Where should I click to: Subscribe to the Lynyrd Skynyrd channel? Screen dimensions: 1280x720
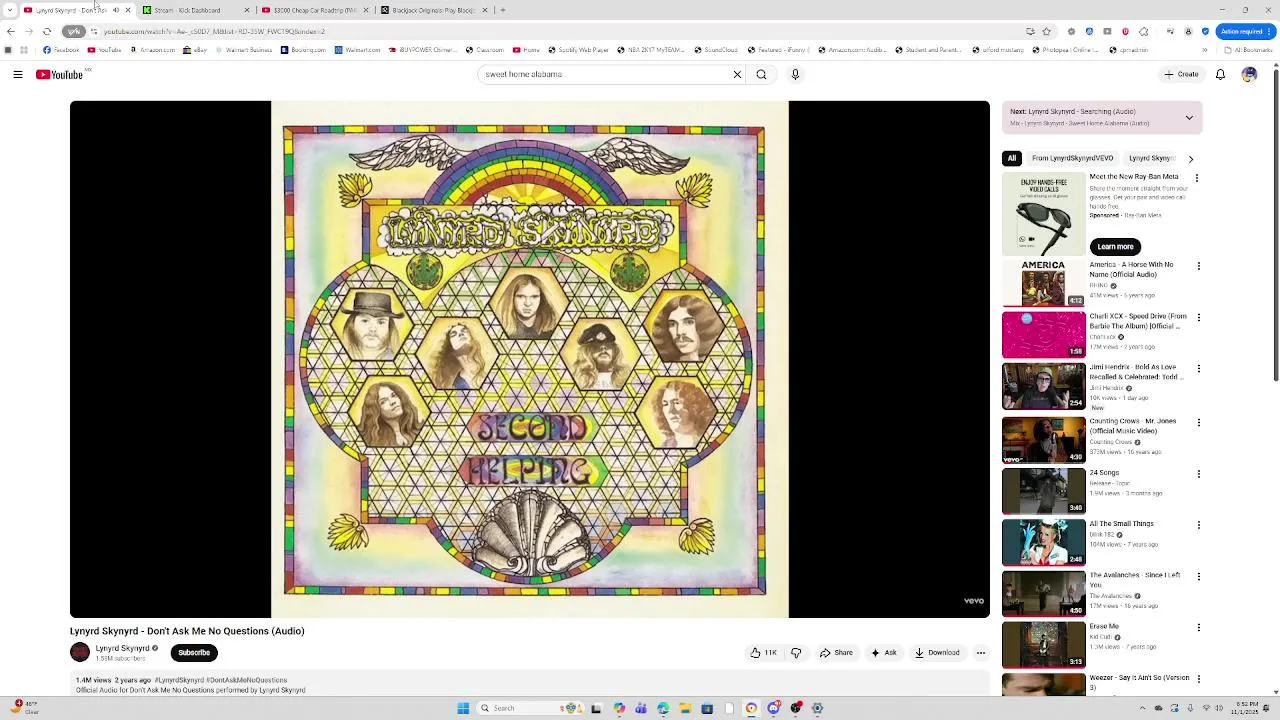194,653
